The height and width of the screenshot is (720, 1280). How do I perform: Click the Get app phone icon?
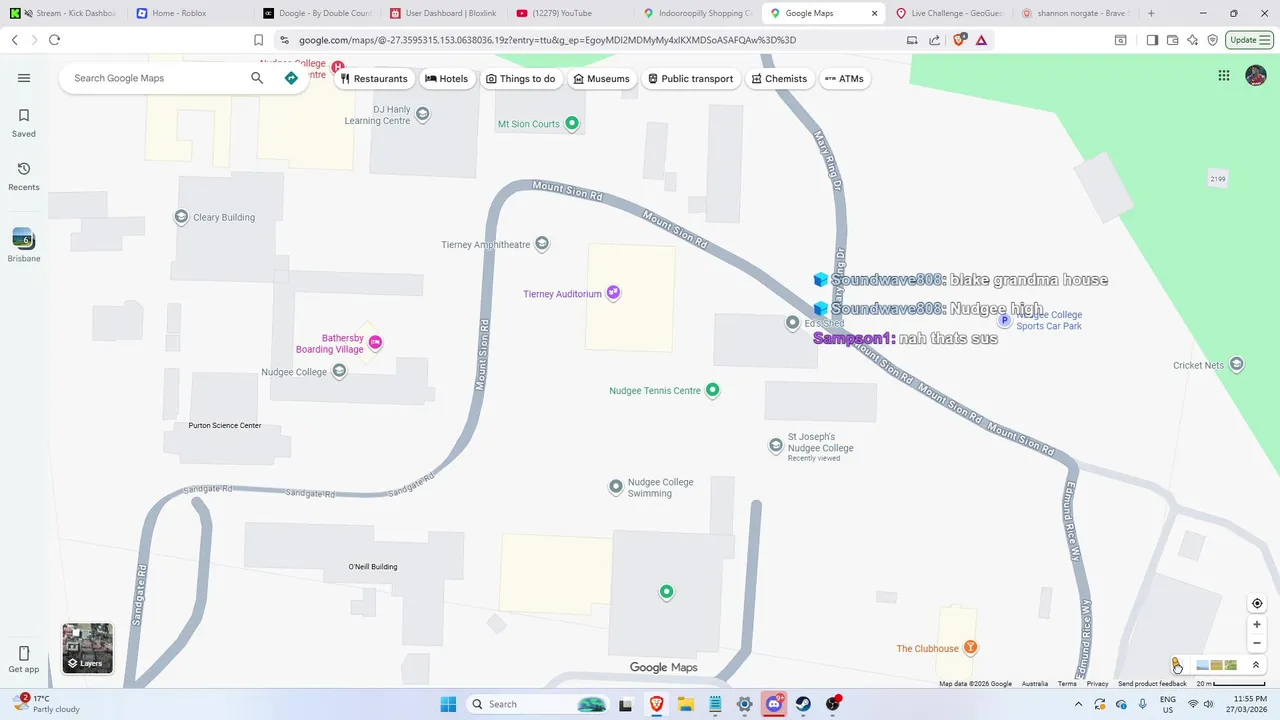[24, 653]
